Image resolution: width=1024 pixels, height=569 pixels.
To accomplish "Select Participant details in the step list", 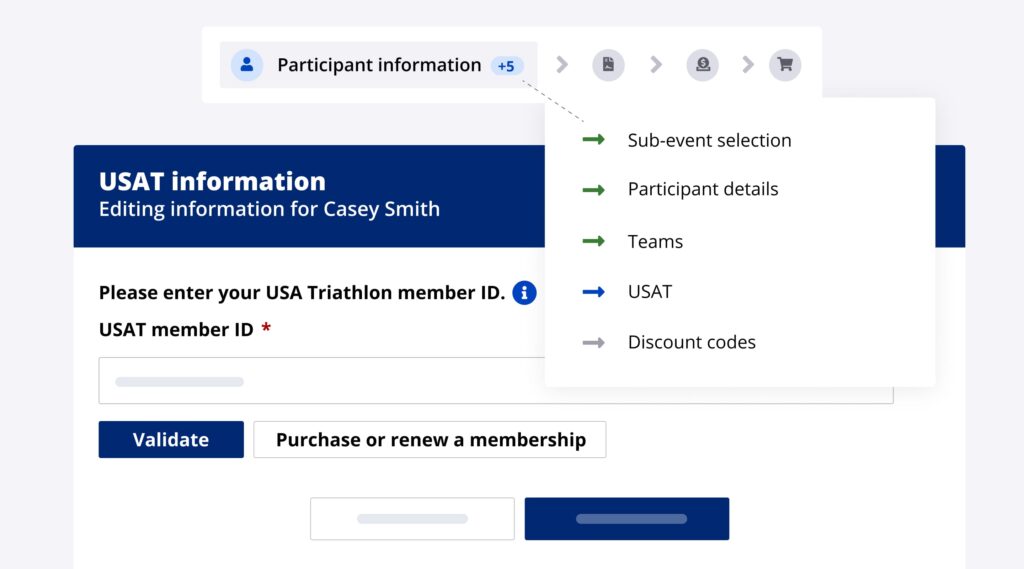I will coord(702,189).
